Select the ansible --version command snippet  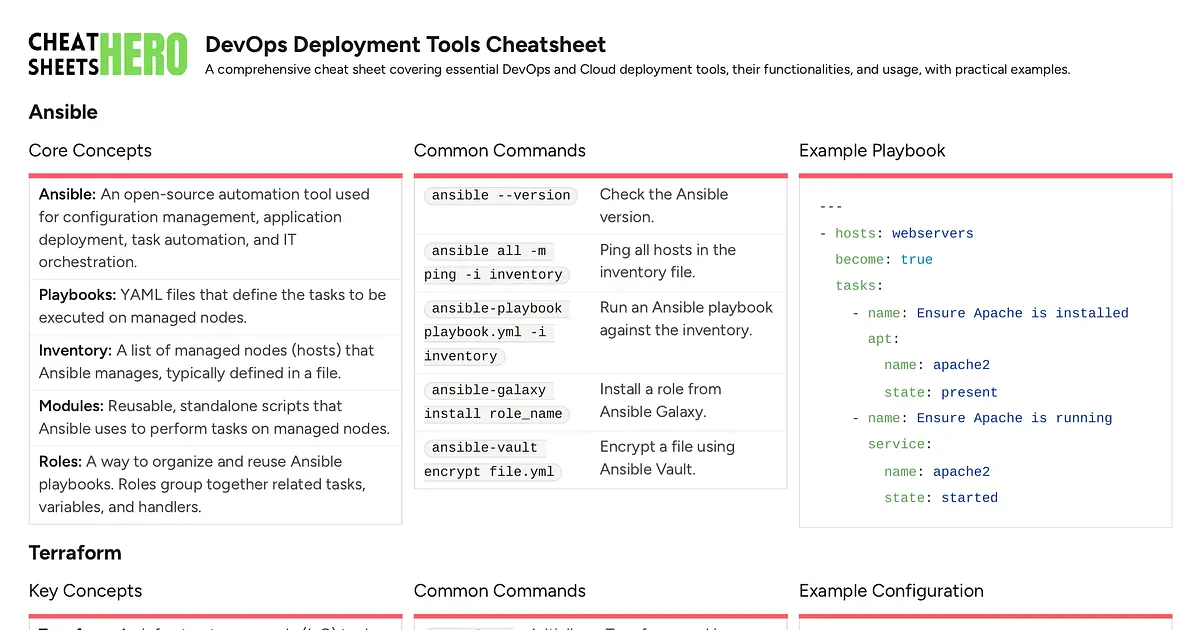coord(500,195)
